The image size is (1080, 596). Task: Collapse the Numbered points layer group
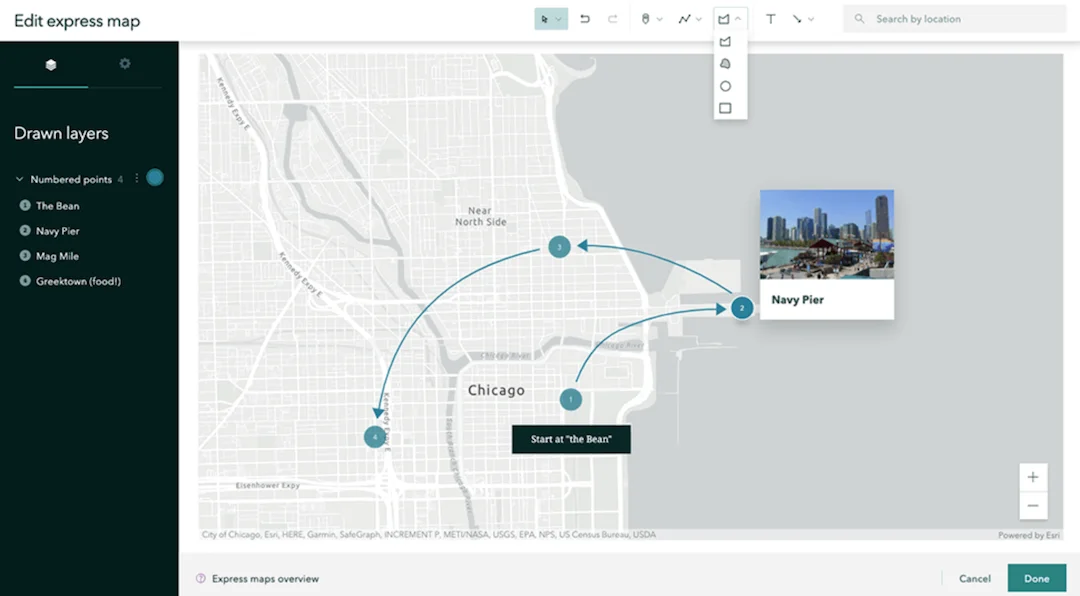point(19,180)
